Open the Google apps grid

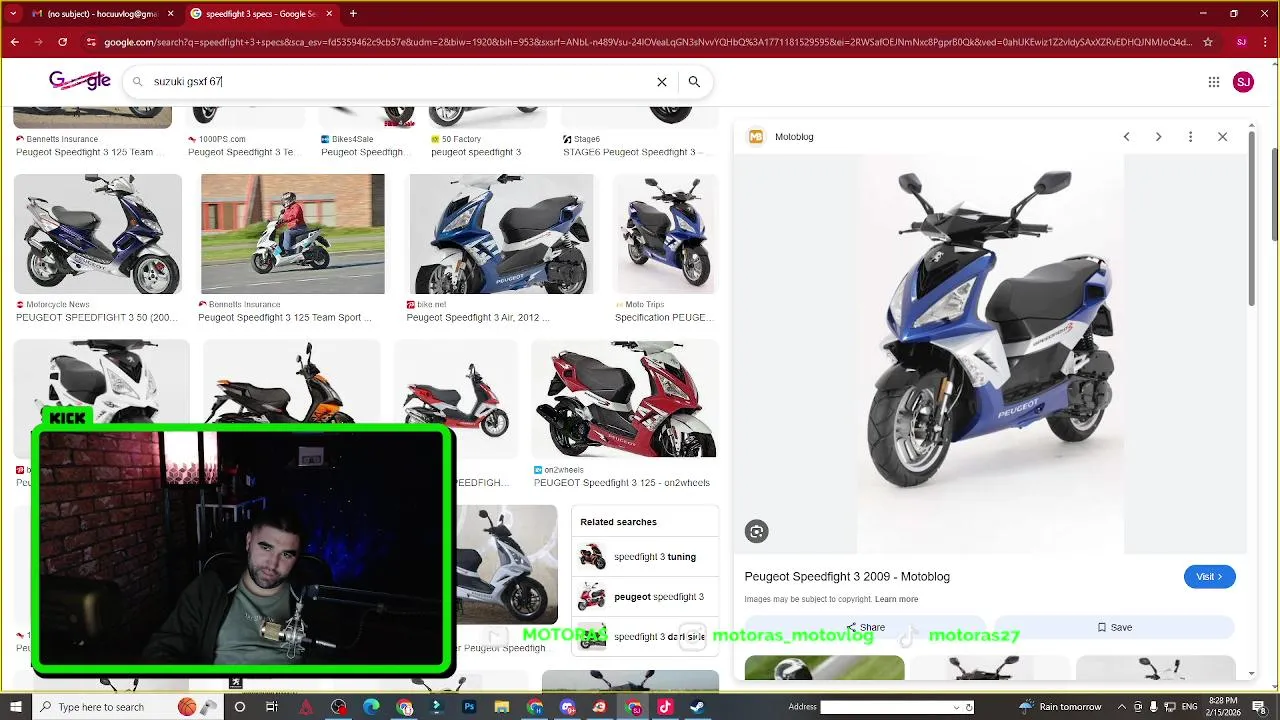pos(1214,82)
